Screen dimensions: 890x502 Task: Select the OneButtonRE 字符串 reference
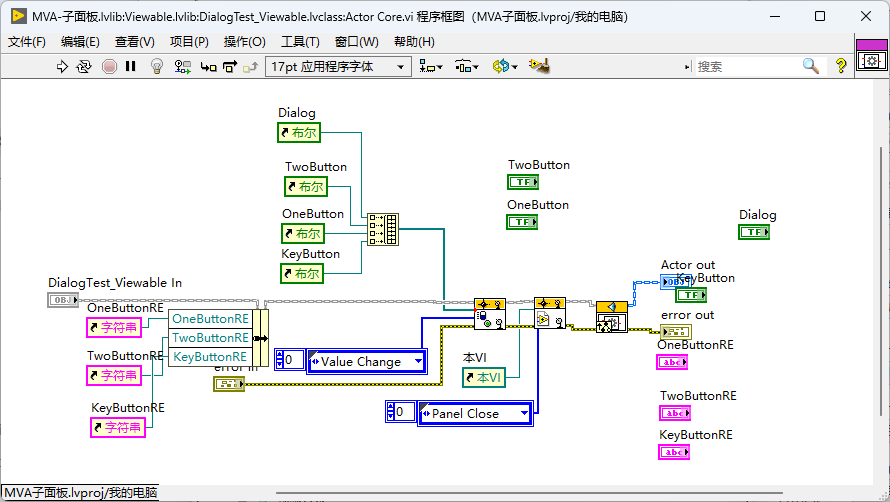coord(114,327)
